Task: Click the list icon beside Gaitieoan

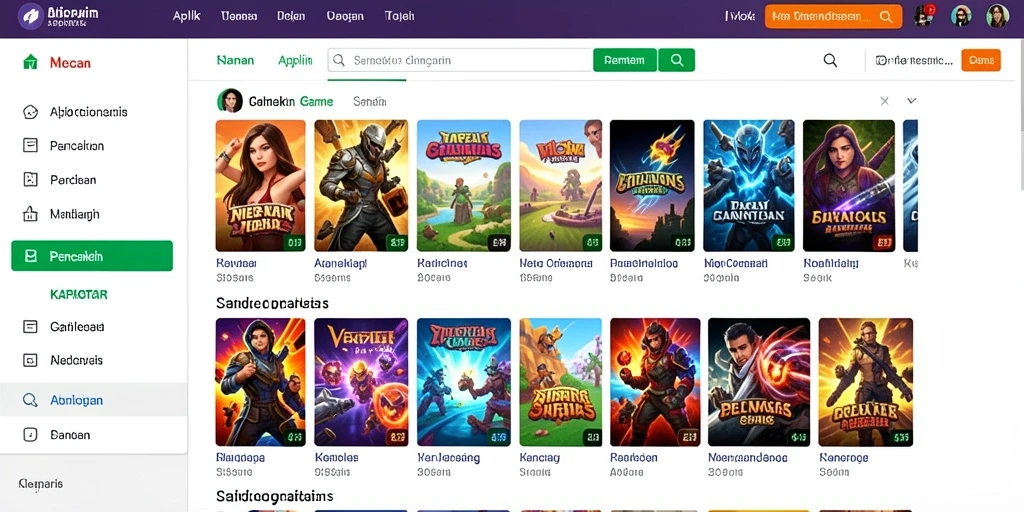Action: click(30, 327)
